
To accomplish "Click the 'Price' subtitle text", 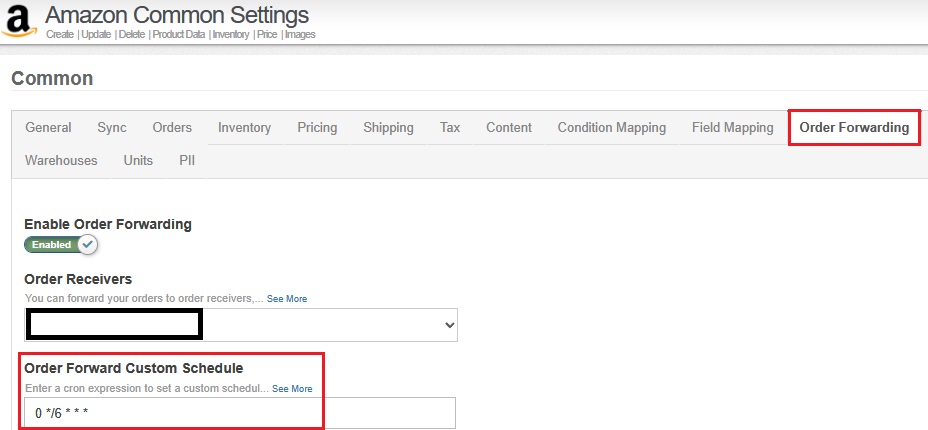I will (267, 34).
